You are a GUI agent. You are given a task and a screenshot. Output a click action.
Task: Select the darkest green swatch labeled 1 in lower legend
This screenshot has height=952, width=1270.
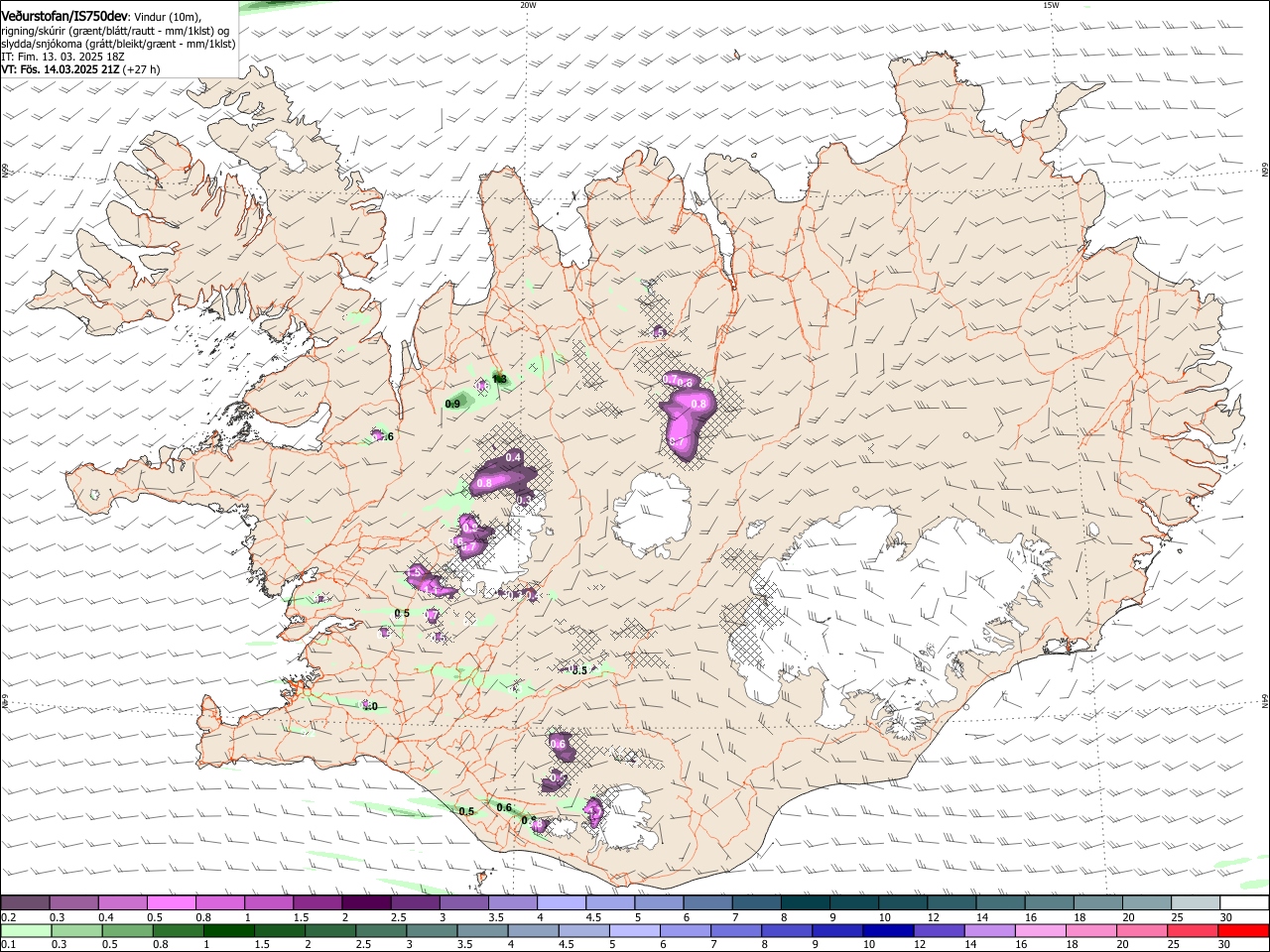click(228, 931)
